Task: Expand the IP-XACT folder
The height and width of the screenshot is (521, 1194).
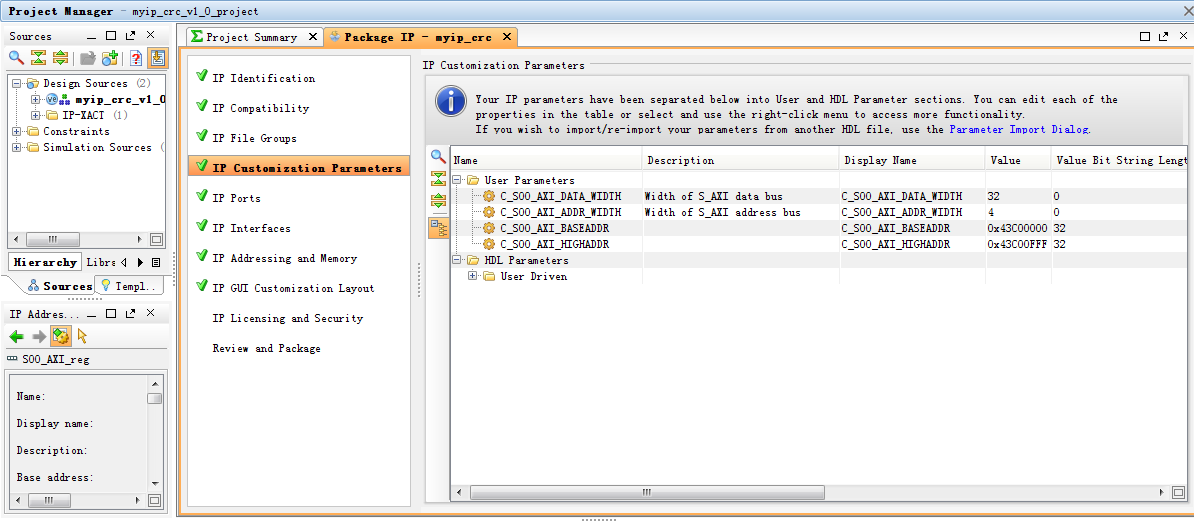Action: click(x=35, y=115)
